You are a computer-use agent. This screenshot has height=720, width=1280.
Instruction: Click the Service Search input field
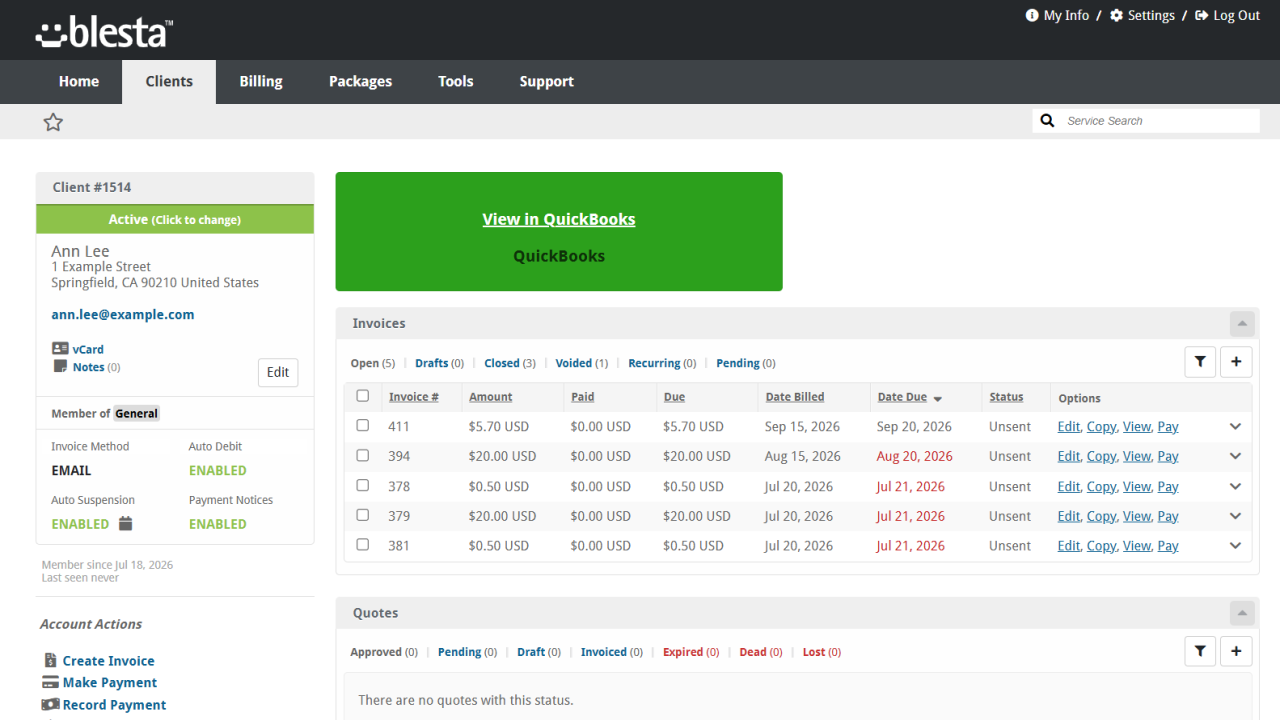tap(1160, 121)
